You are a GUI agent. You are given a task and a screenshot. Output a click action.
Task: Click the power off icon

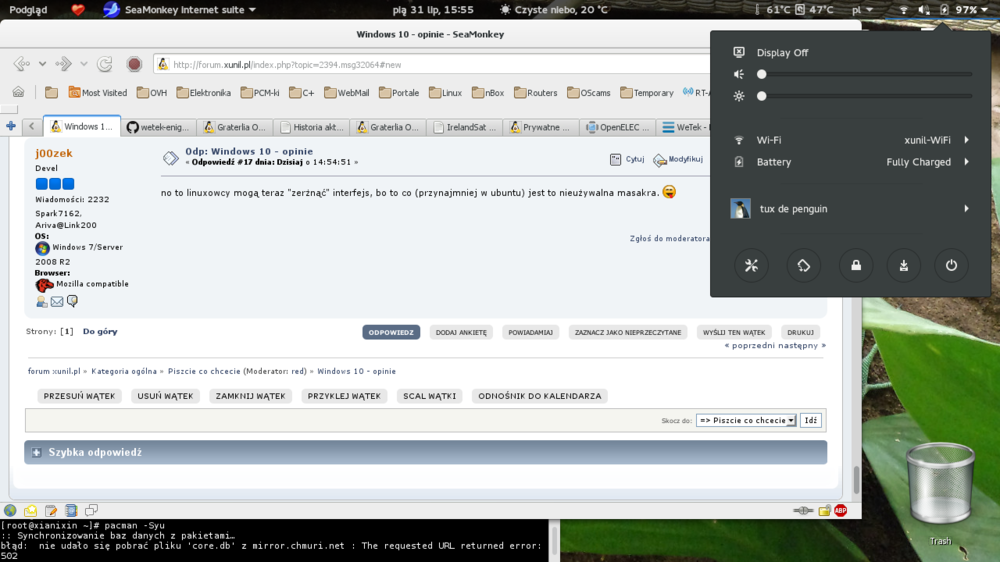pos(951,265)
